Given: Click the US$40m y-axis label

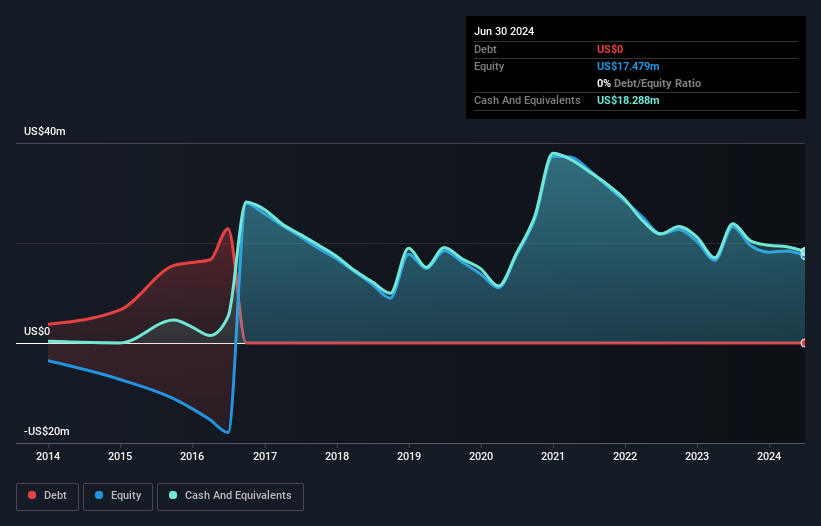Looking at the screenshot, I should (x=45, y=131).
